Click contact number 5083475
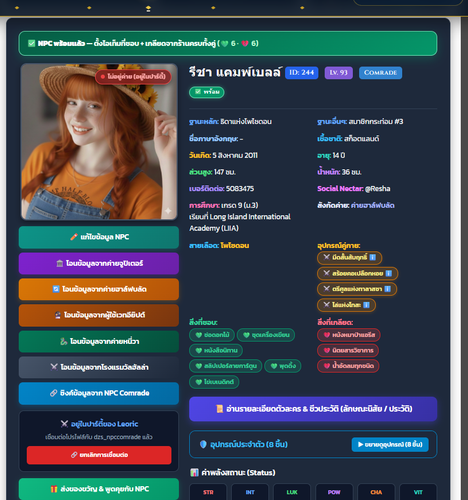The height and width of the screenshot is (500, 468). (240, 189)
